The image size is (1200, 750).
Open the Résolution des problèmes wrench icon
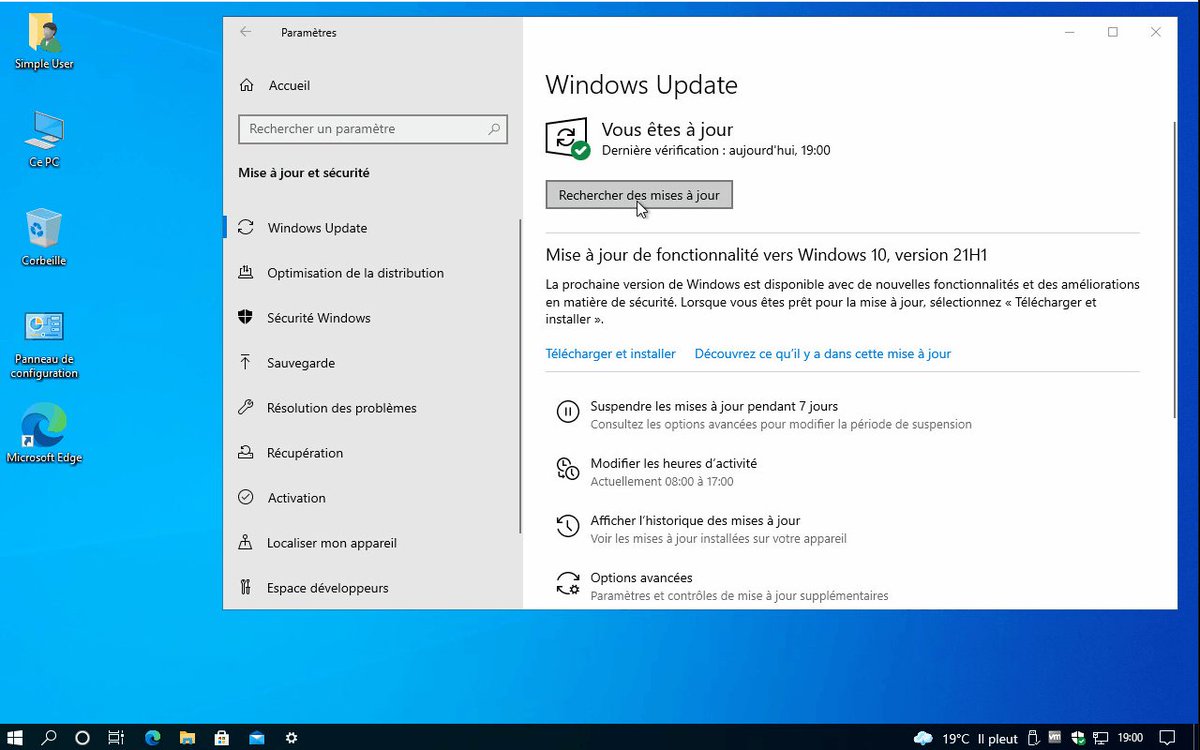point(245,408)
